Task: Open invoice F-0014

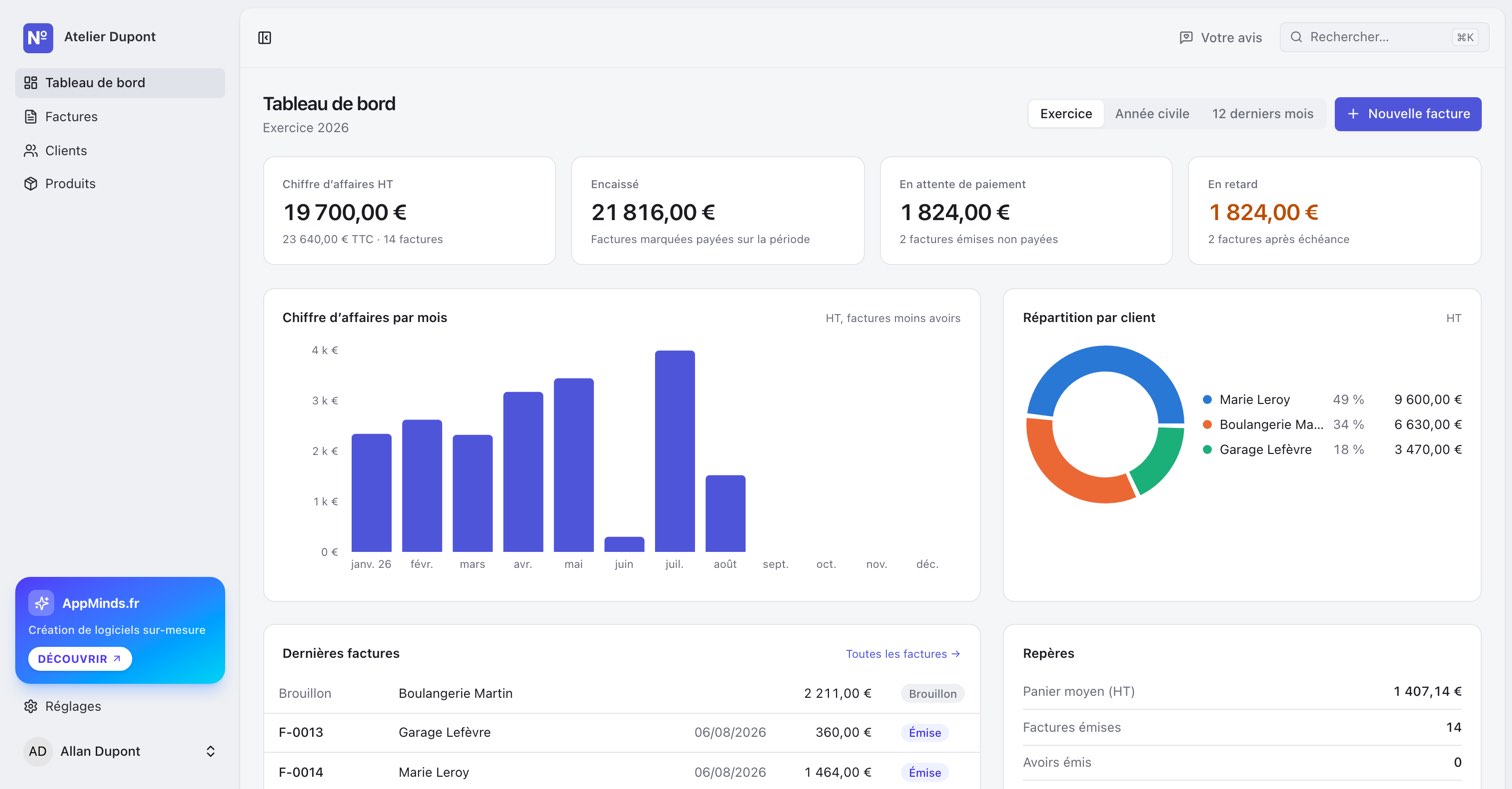Action: [x=622, y=772]
